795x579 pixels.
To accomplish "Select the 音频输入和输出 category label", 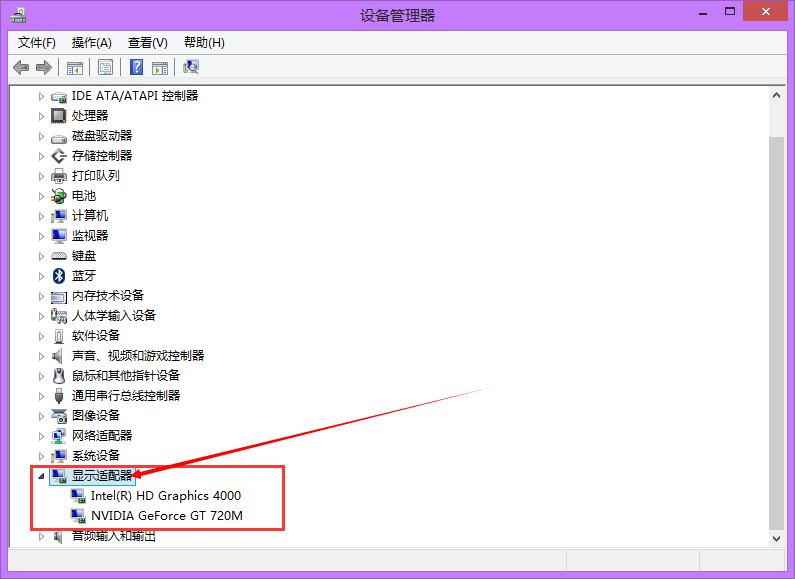I will click(x=114, y=536).
